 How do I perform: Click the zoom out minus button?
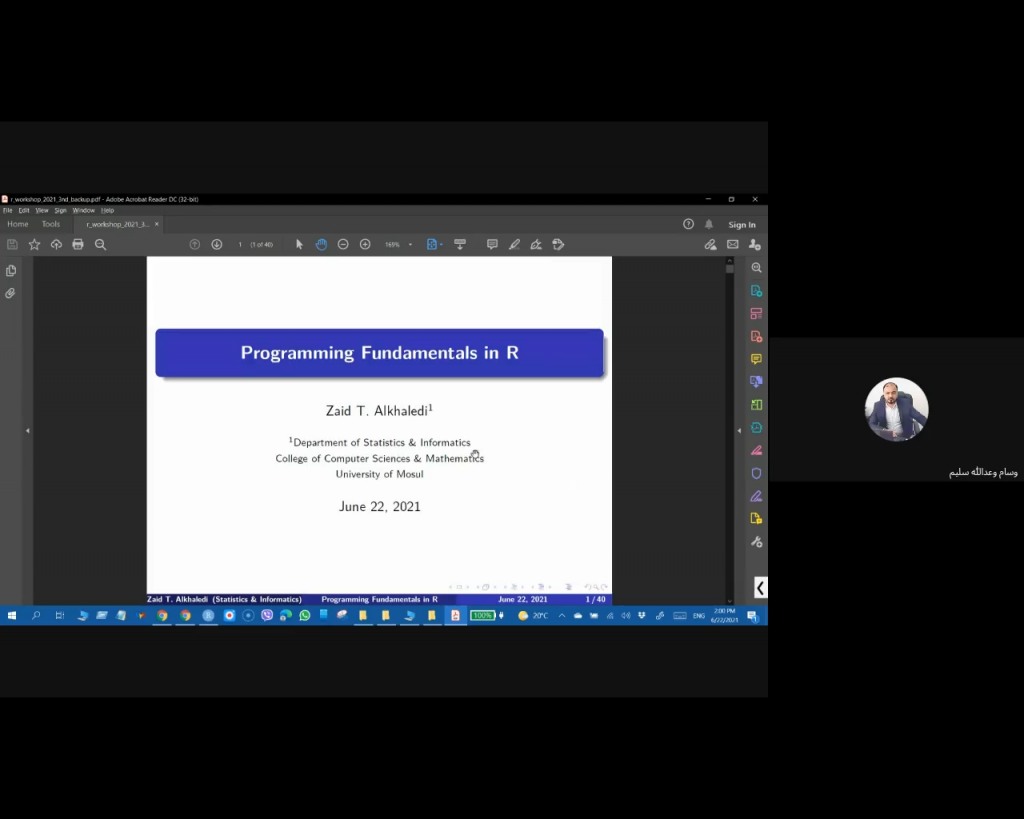click(343, 244)
